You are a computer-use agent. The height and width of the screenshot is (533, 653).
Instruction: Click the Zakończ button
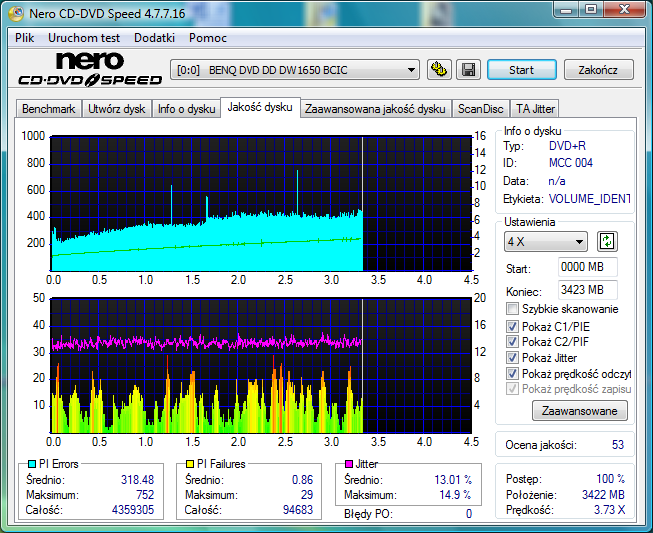598,70
